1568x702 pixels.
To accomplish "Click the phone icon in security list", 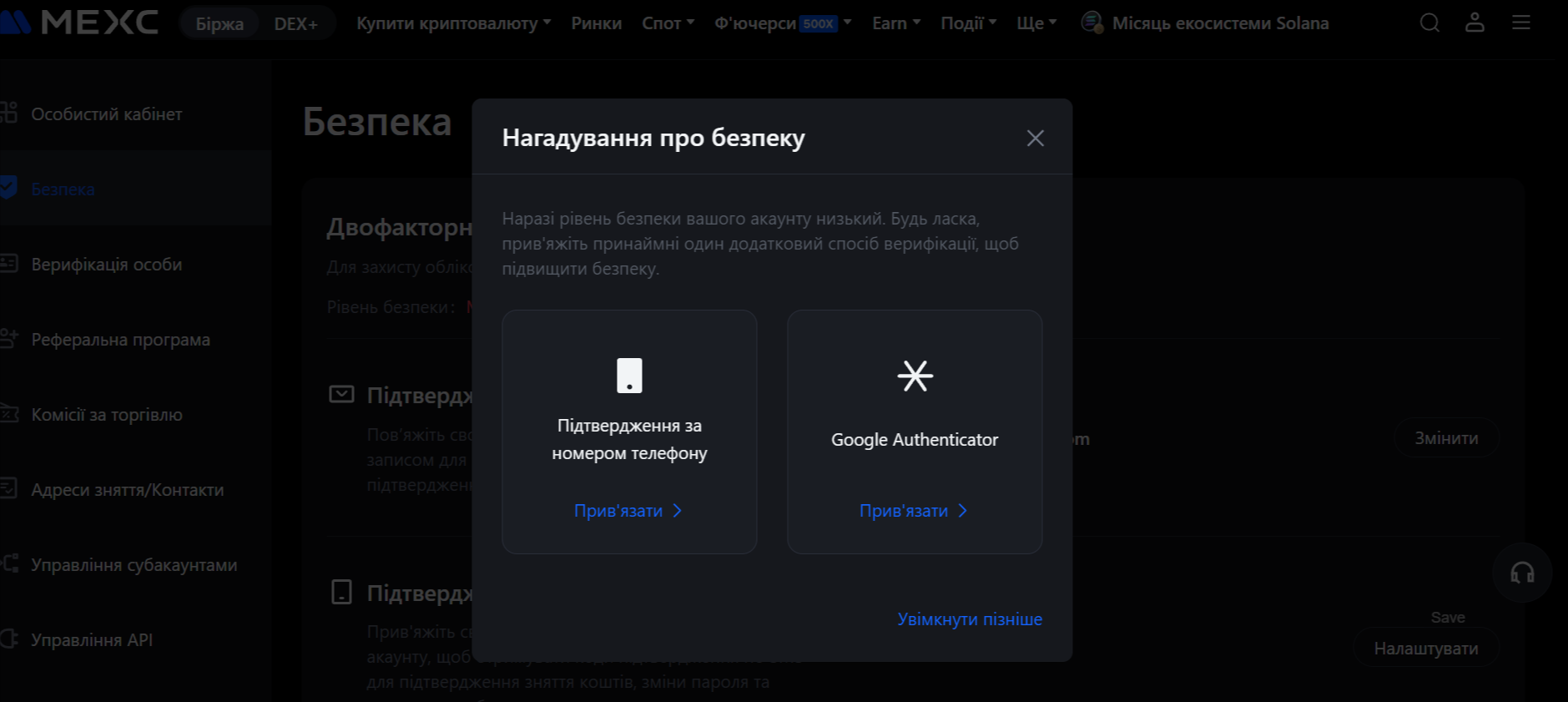I will pos(341,592).
